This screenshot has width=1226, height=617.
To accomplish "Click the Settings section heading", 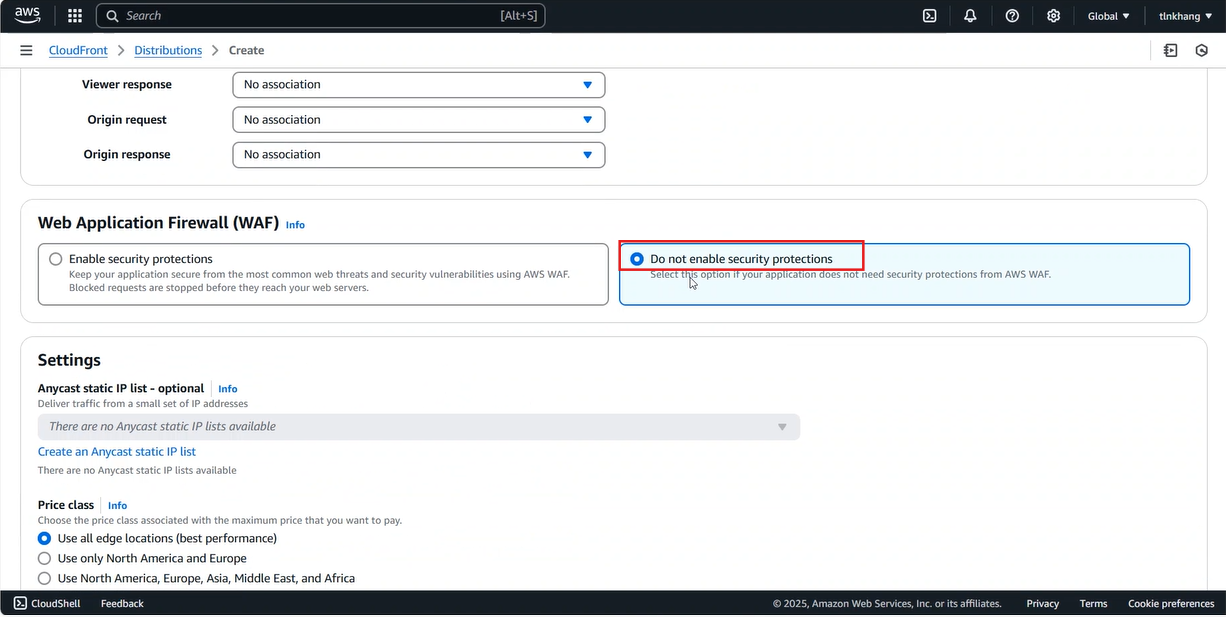I will [69, 360].
